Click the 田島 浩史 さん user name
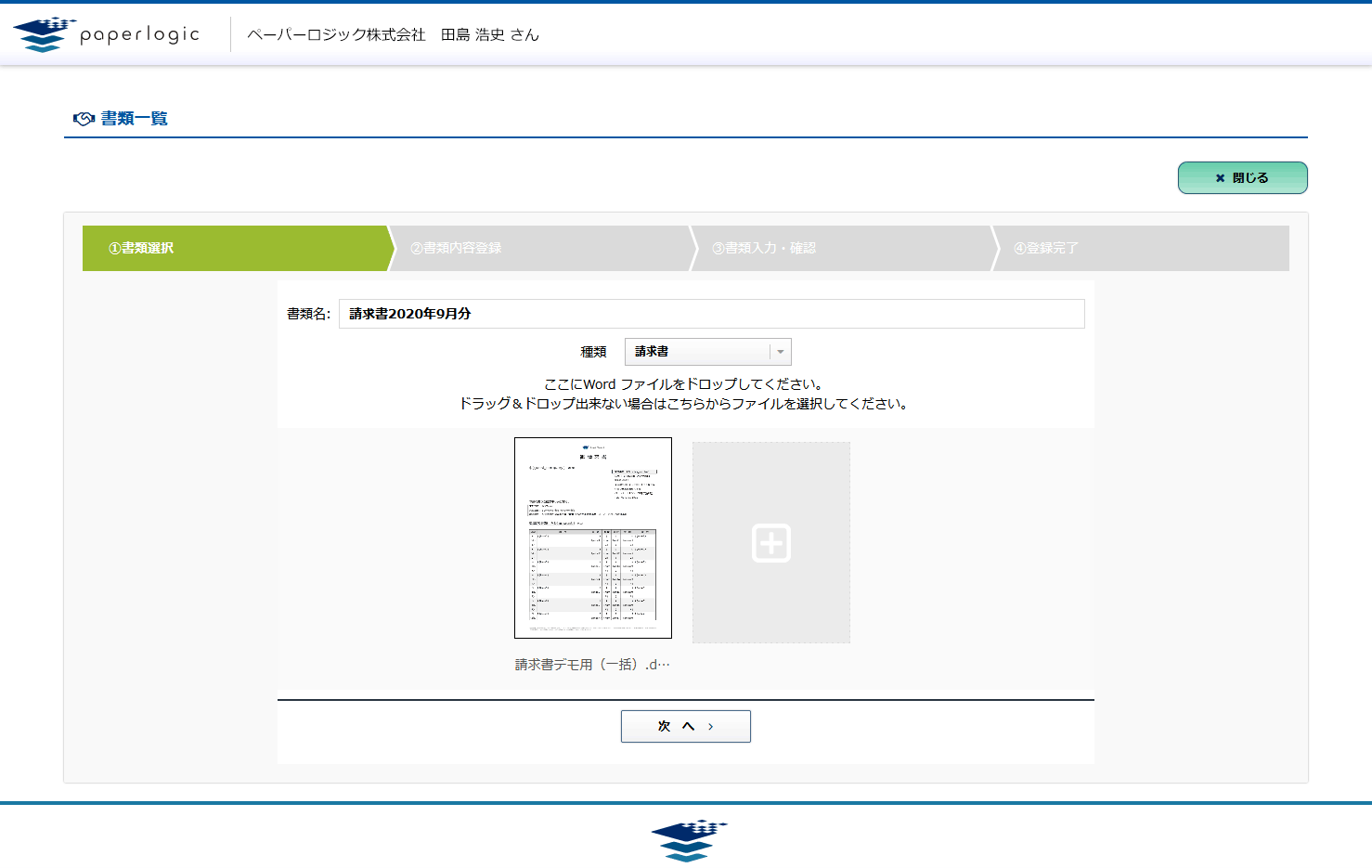Image resolution: width=1372 pixels, height=868 pixels. click(489, 34)
